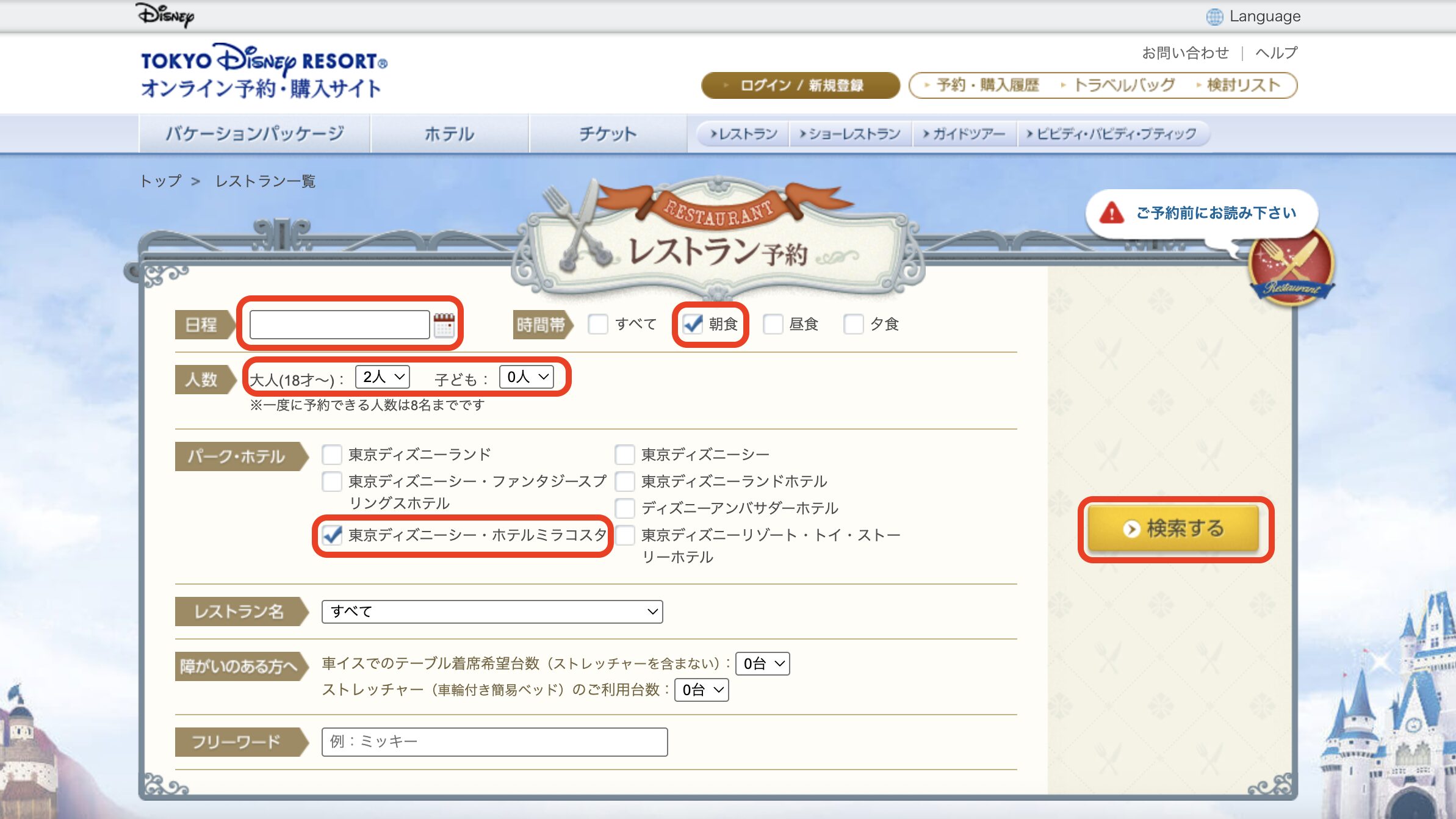Check 東京ディズニーランドホテル checkbox
This screenshot has width=1456, height=819.
click(x=625, y=482)
